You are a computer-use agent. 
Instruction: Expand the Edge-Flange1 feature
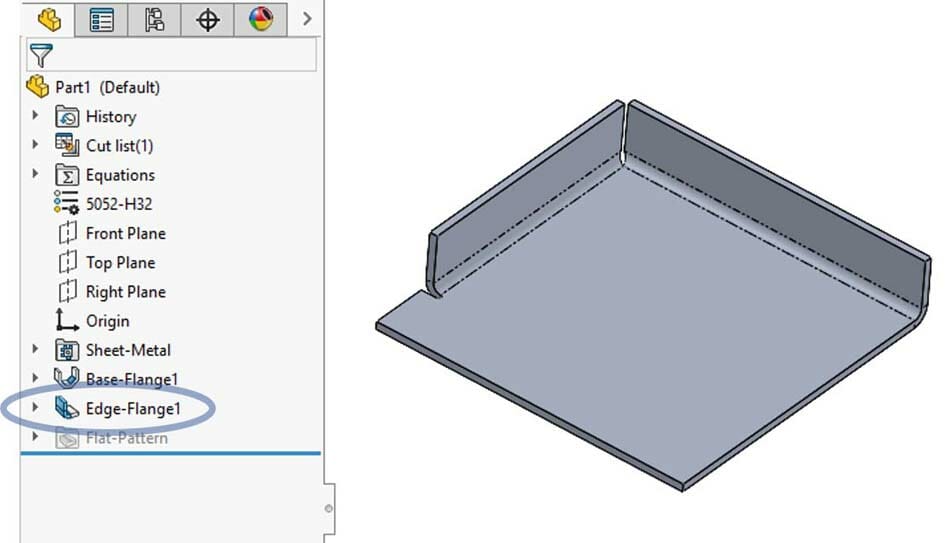click(x=35, y=407)
